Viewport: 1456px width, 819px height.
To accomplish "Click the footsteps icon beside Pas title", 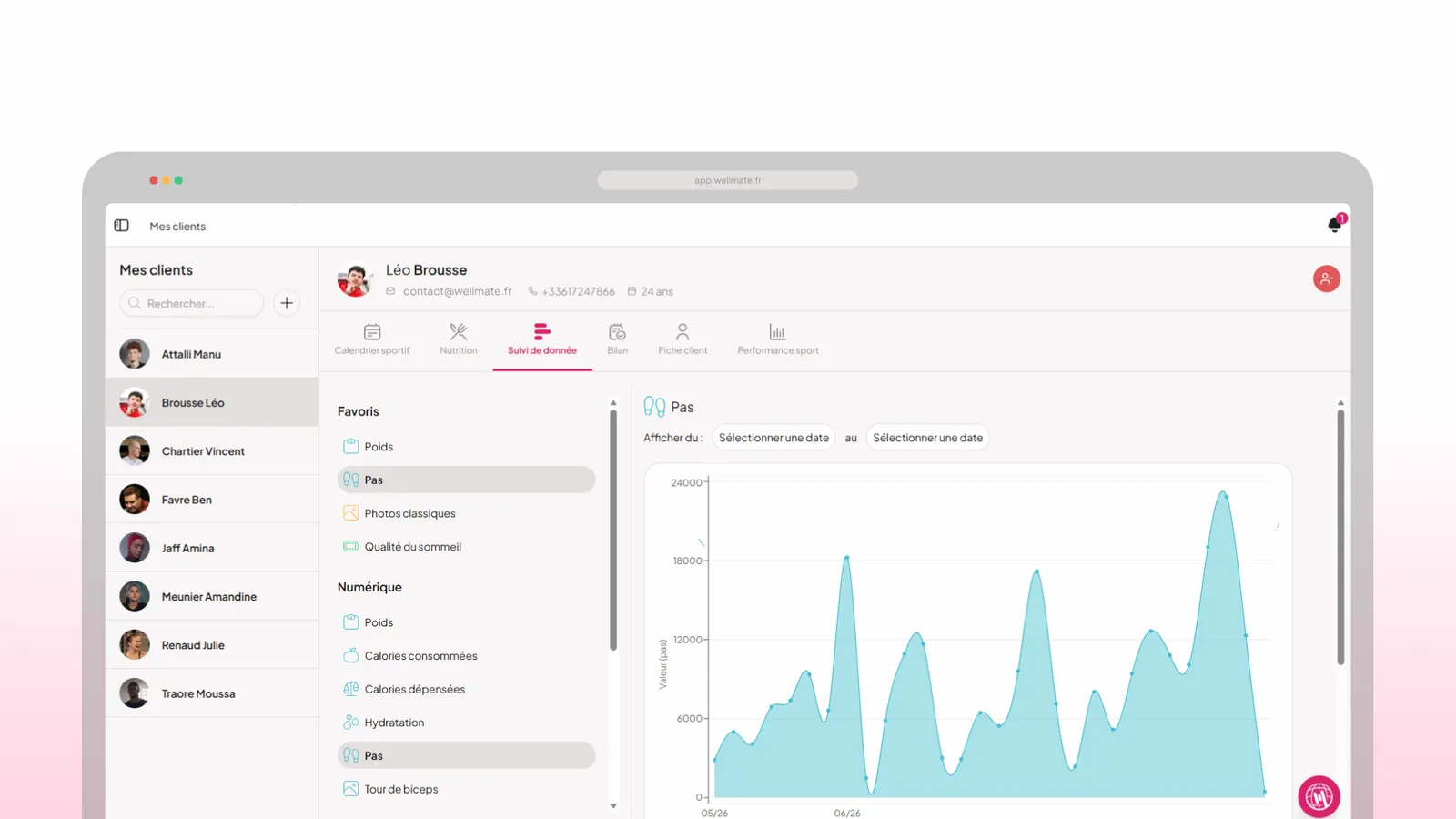I will pos(654,407).
